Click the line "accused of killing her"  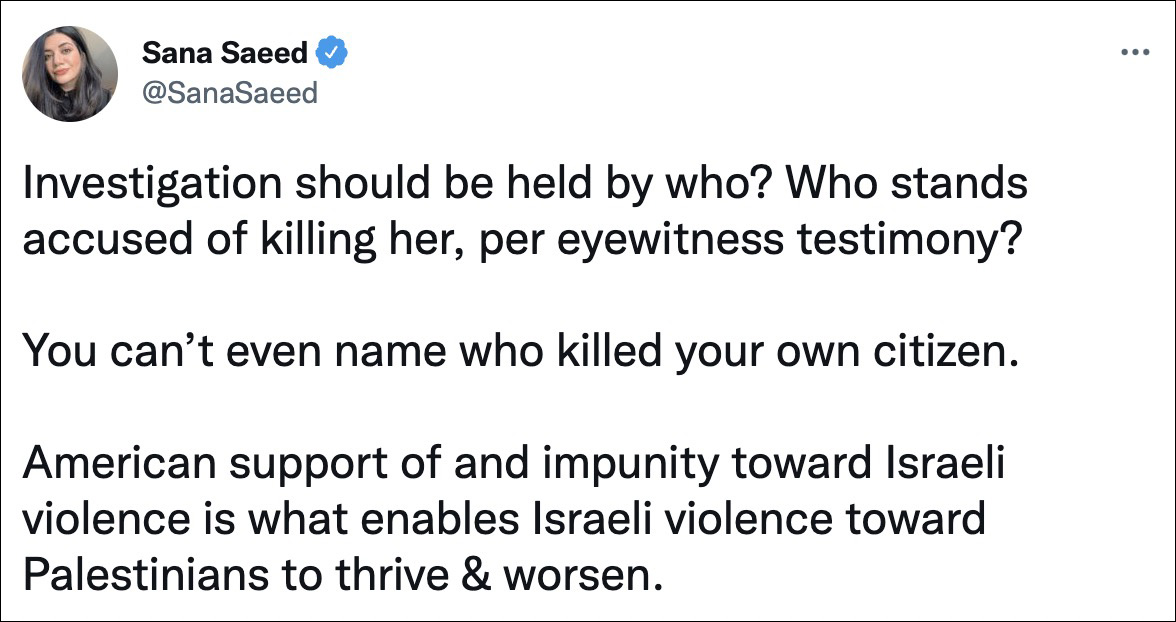tap(520, 241)
